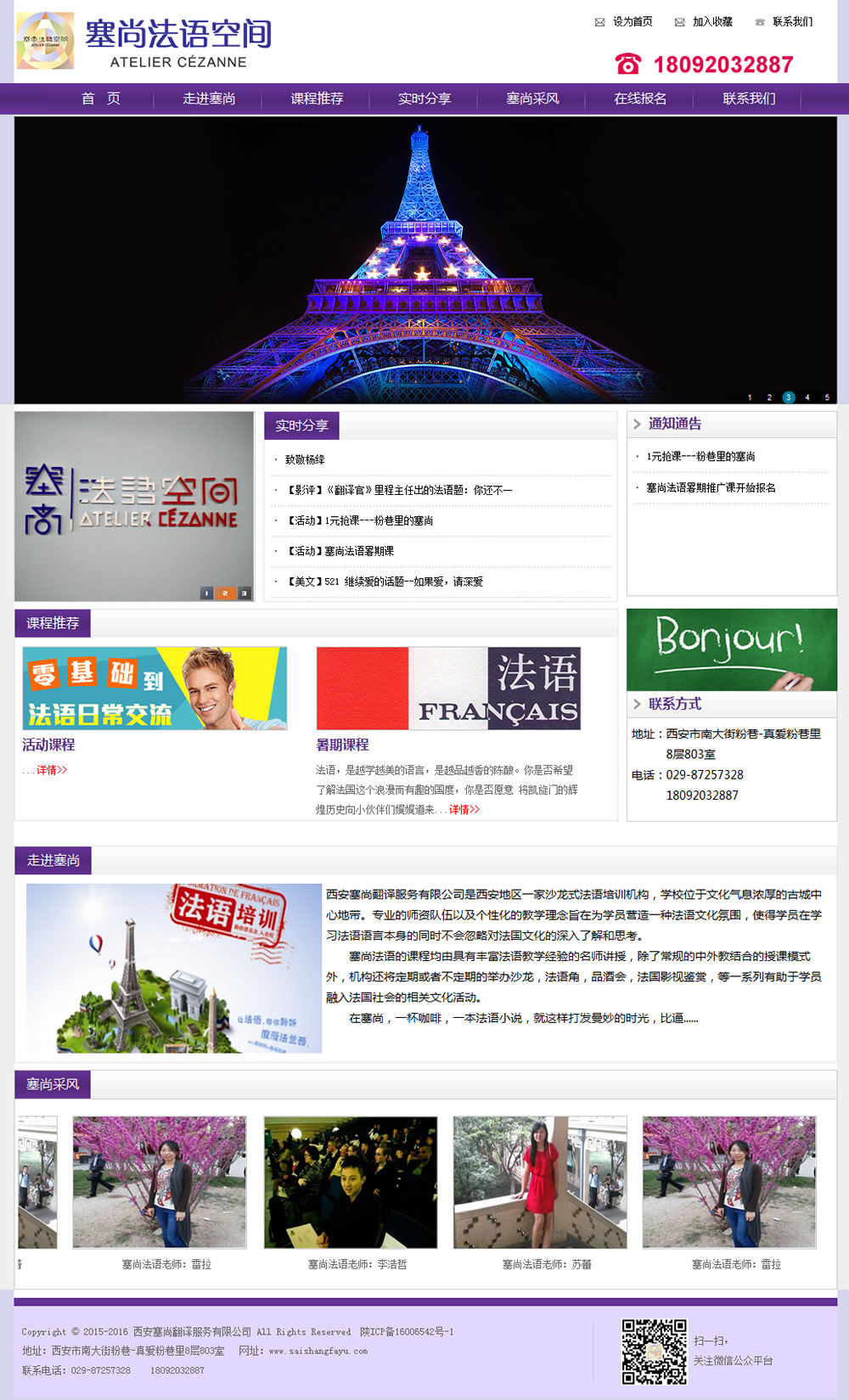Click the phone icon beside 联系我们

760,22
